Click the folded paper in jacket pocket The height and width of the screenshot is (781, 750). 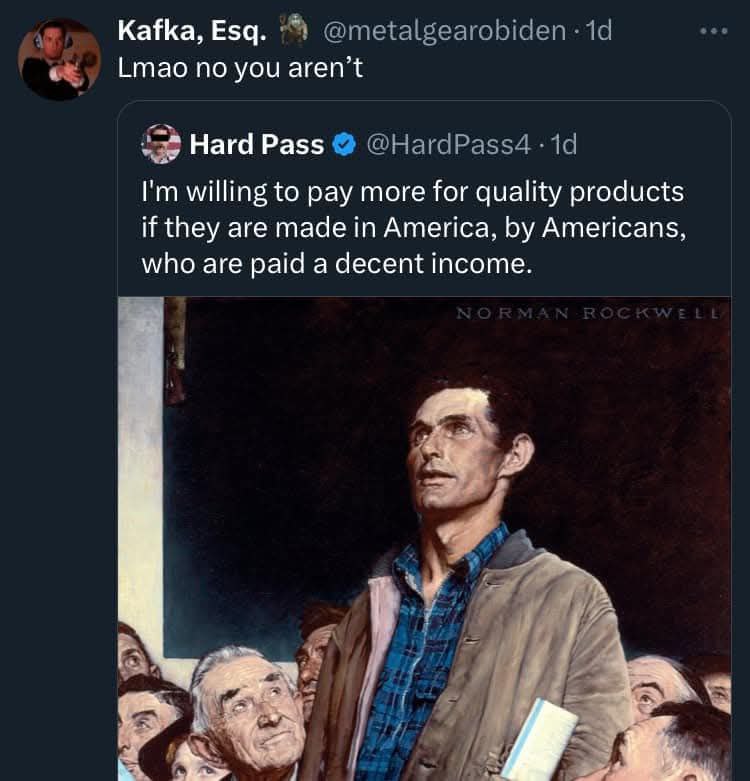tap(540, 738)
